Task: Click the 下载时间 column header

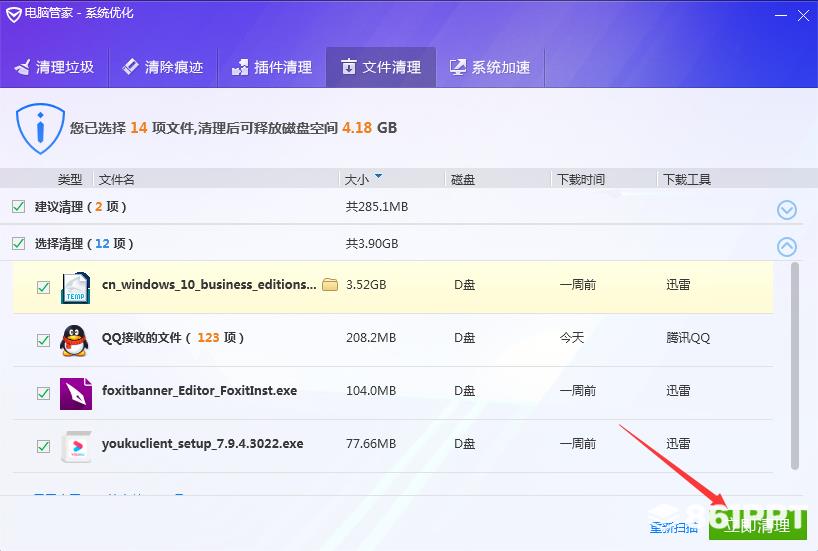Action: pos(581,180)
